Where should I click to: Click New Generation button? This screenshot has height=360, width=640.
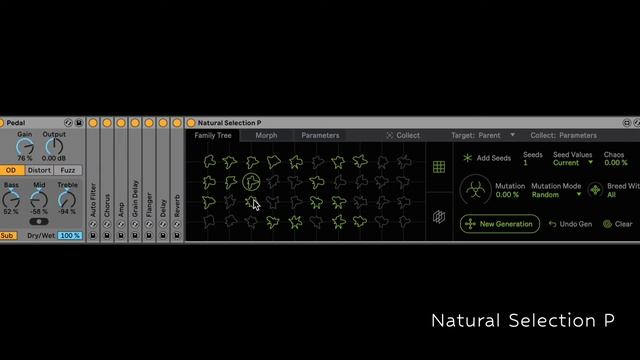(x=500, y=224)
